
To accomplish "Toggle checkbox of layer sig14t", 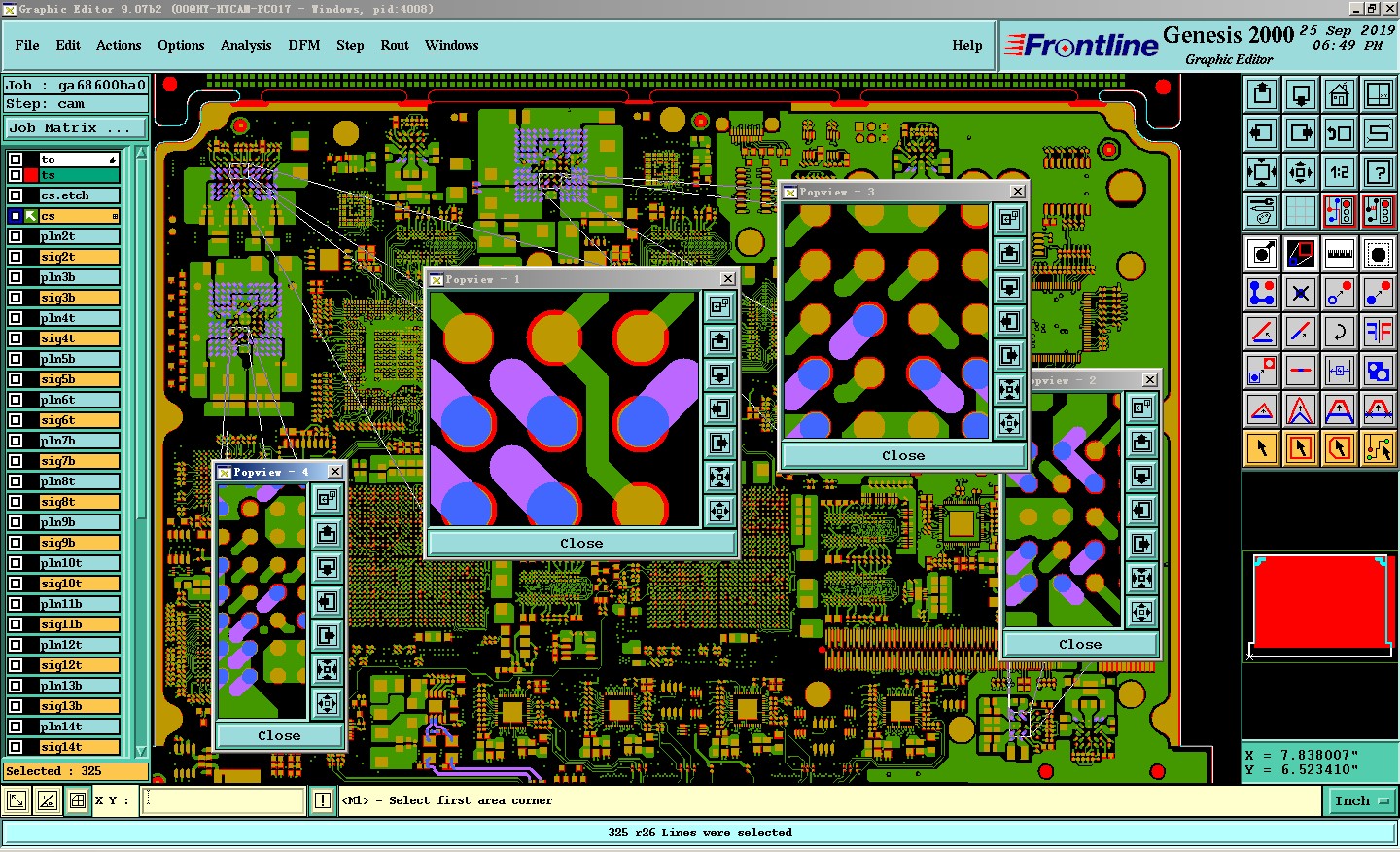I will tap(16, 747).
